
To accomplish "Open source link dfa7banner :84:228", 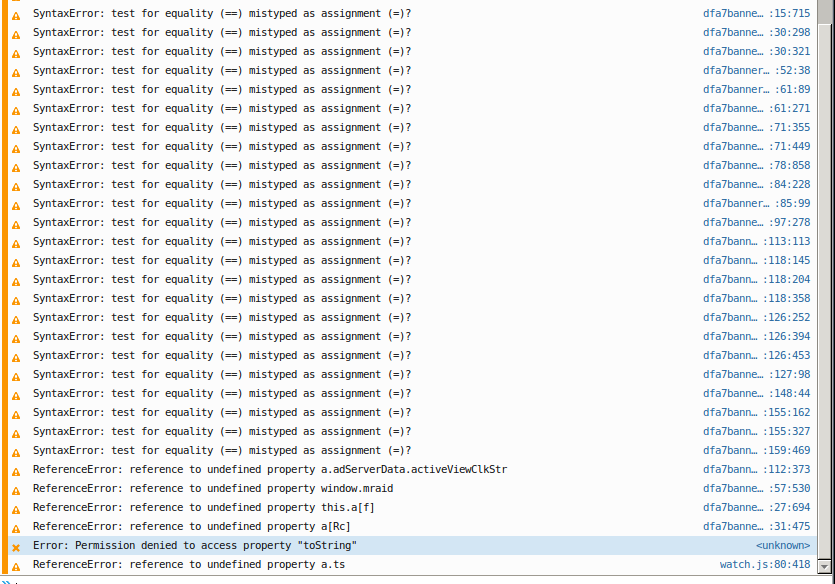I will [756, 184].
